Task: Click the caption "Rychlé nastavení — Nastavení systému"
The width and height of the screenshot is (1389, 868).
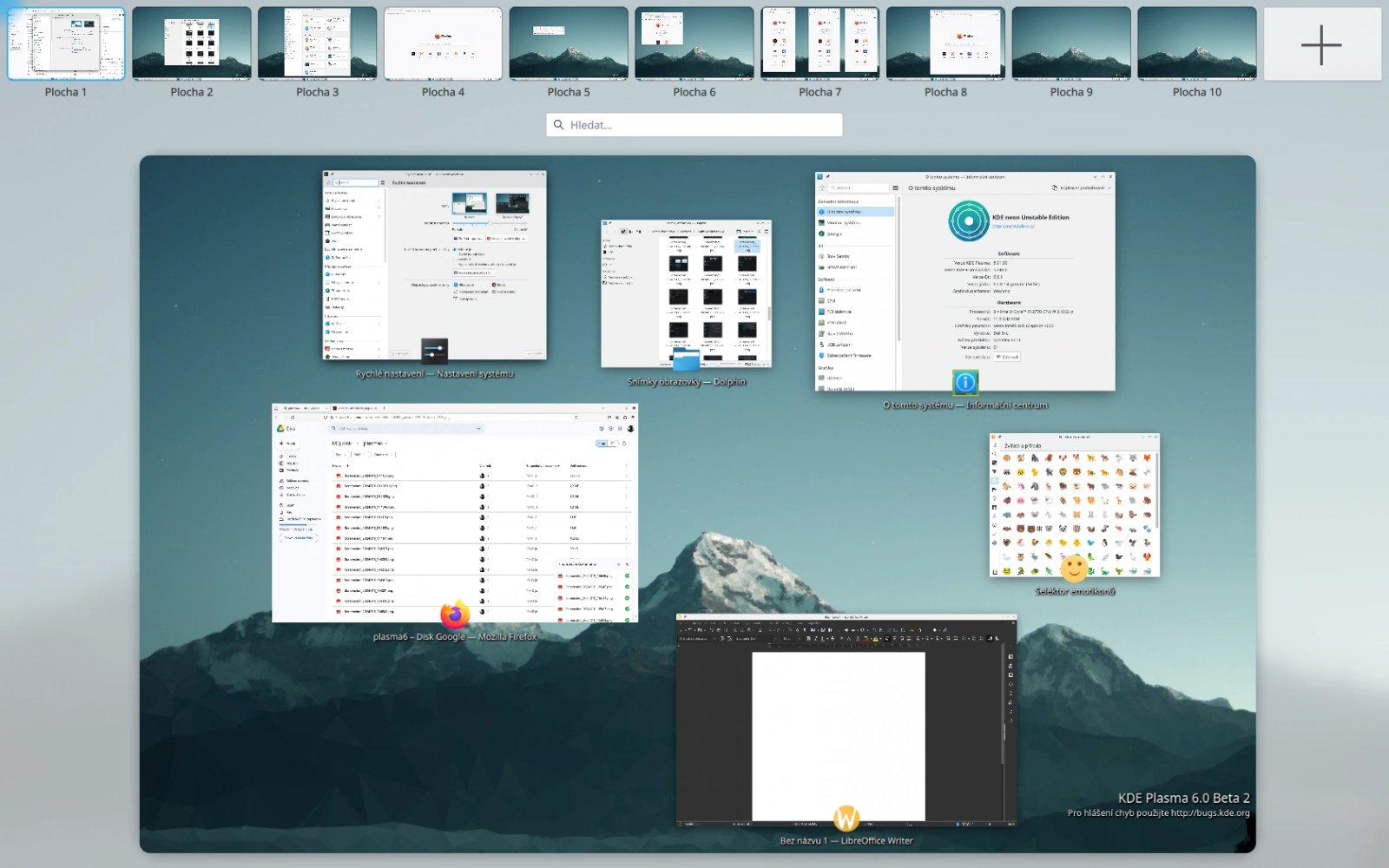Action: click(435, 374)
